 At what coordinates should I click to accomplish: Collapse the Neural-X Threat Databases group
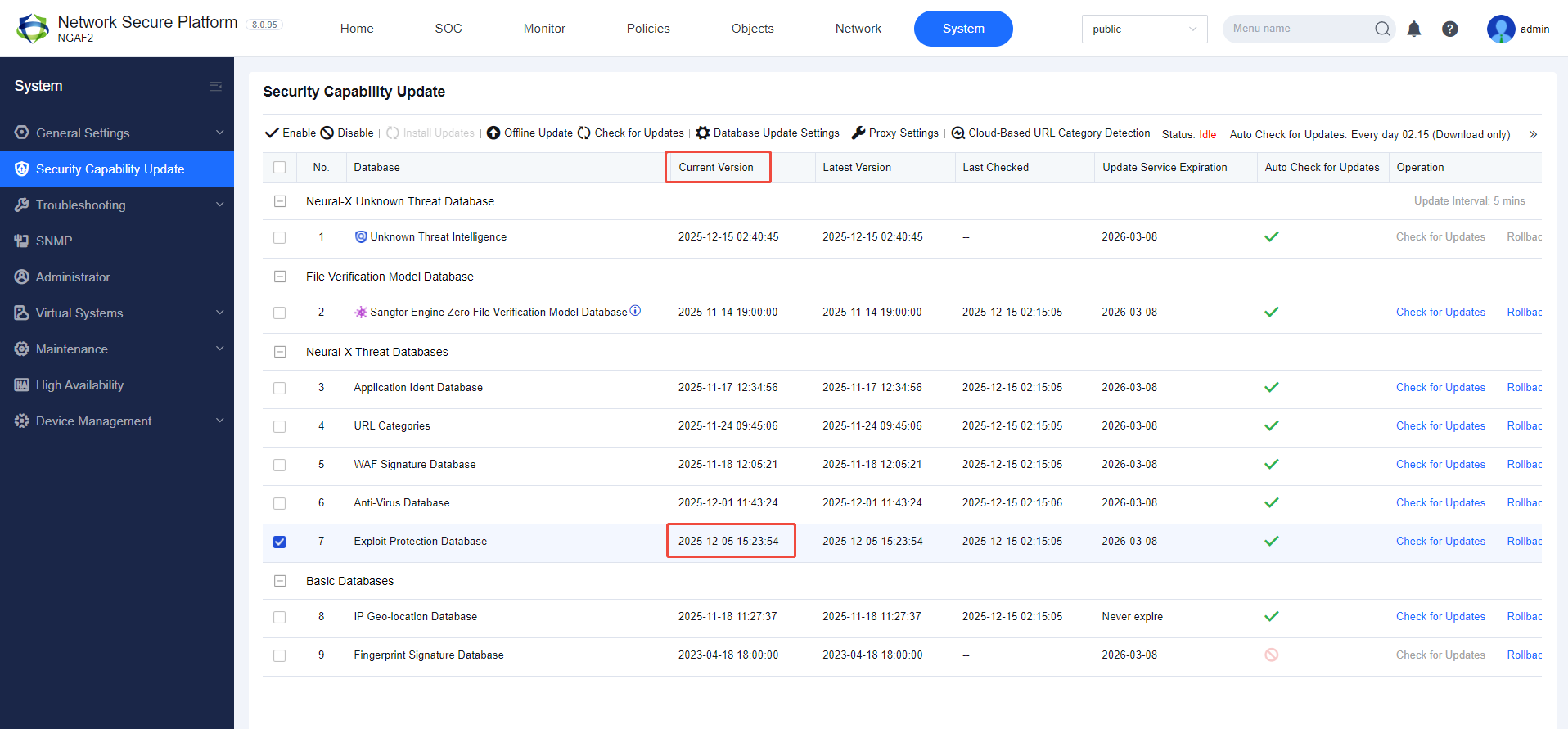pos(280,352)
